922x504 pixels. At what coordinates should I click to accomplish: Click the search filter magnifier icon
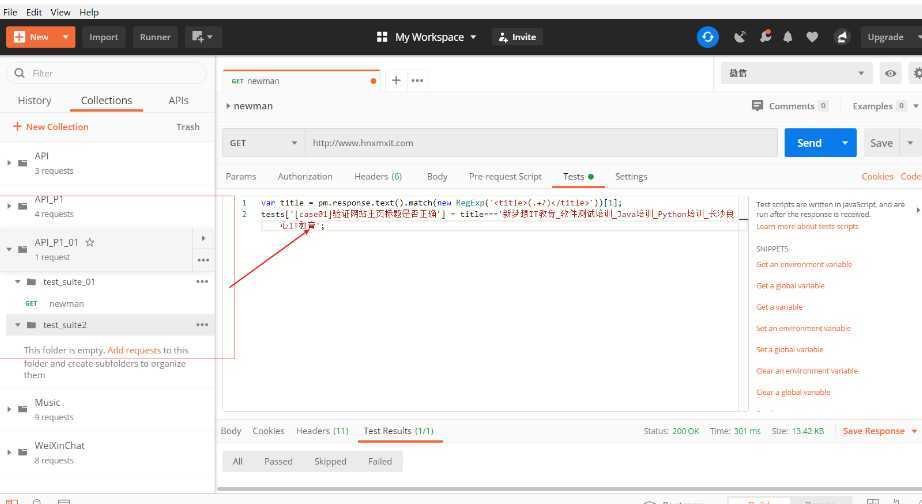19,73
